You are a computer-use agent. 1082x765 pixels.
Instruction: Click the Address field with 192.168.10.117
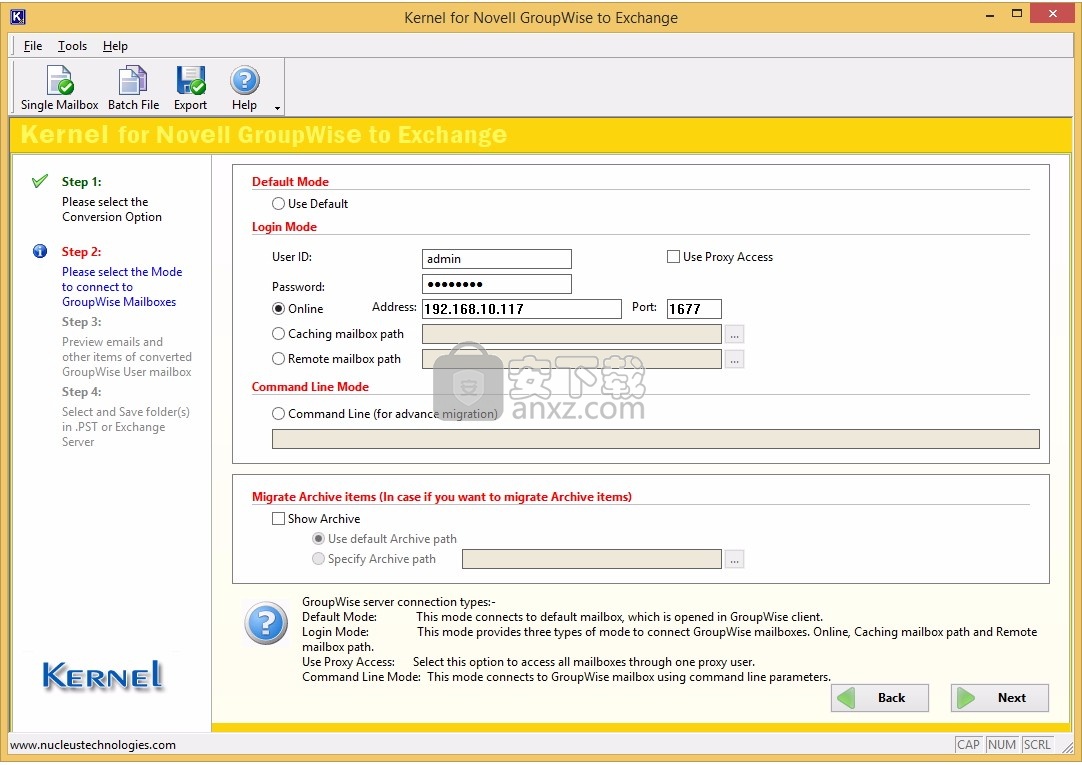521,309
